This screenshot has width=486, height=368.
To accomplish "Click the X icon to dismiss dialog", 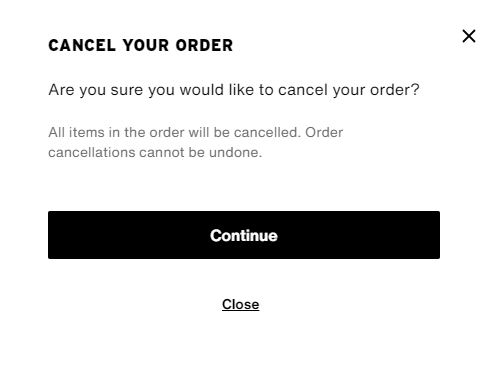I will coord(469,36).
